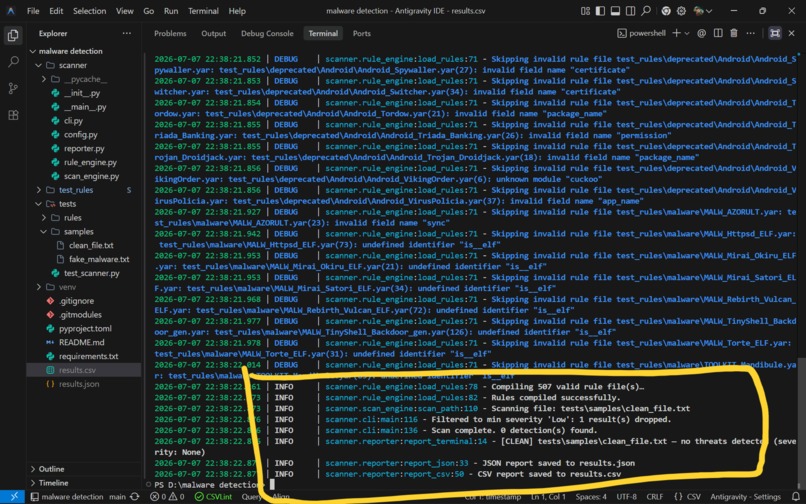Open the launch profile dropdown arrow

pos(687,33)
